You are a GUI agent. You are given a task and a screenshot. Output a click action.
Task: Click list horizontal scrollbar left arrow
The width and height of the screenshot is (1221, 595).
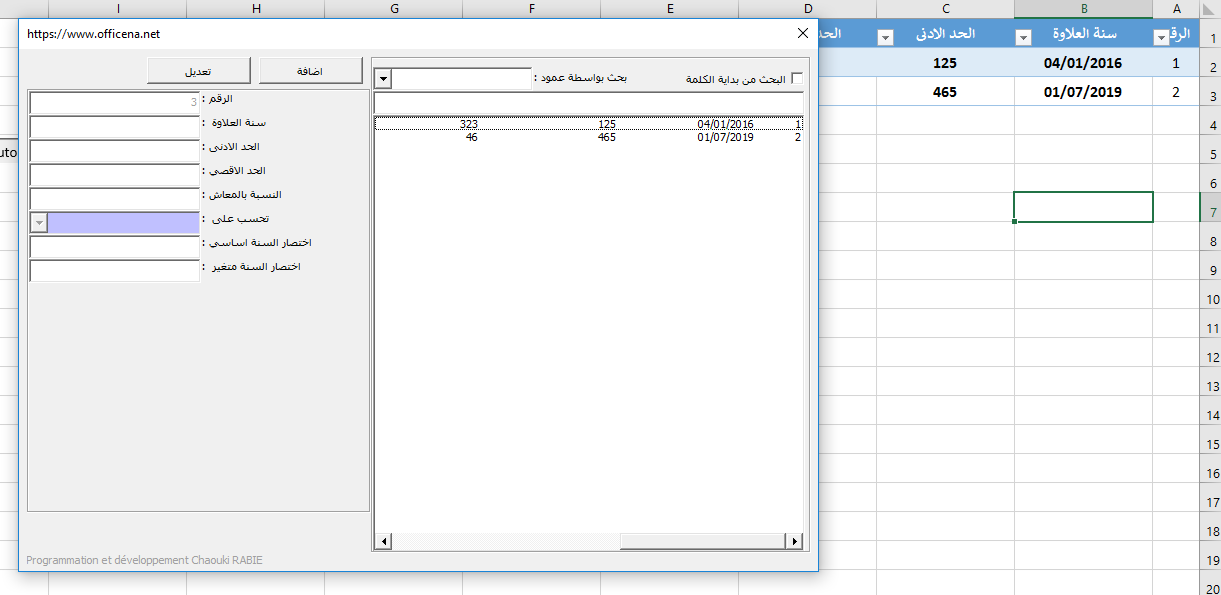pos(381,541)
